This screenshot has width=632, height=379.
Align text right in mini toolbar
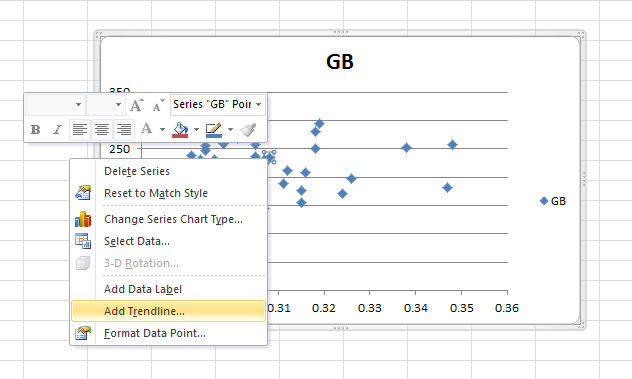(x=123, y=129)
